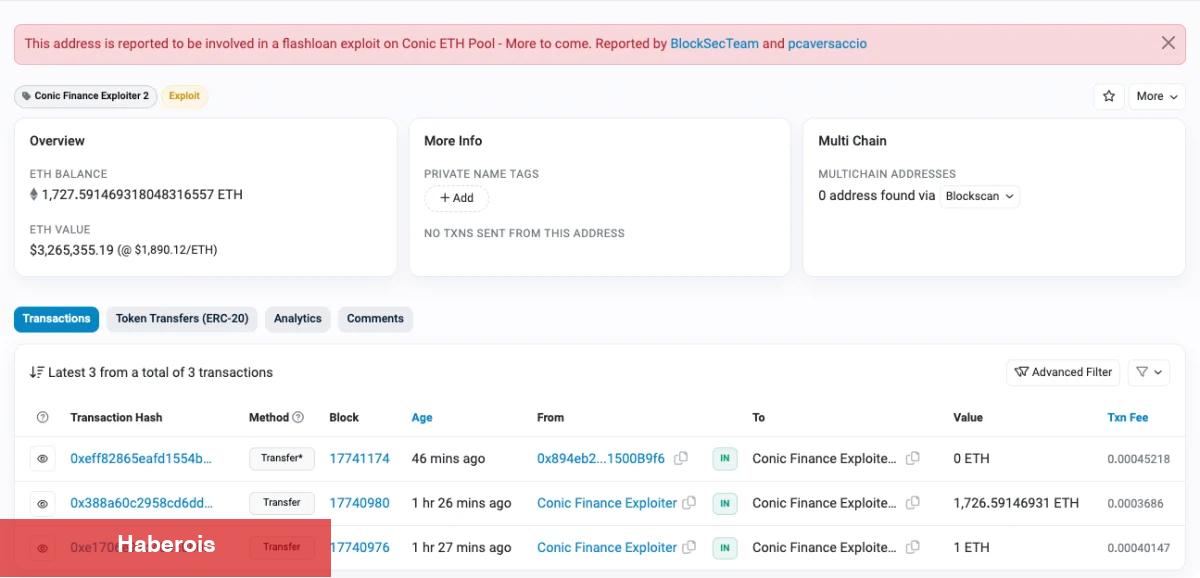
Task: Dismiss the red flashloan exploit alert banner
Action: pyautogui.click(x=1168, y=43)
